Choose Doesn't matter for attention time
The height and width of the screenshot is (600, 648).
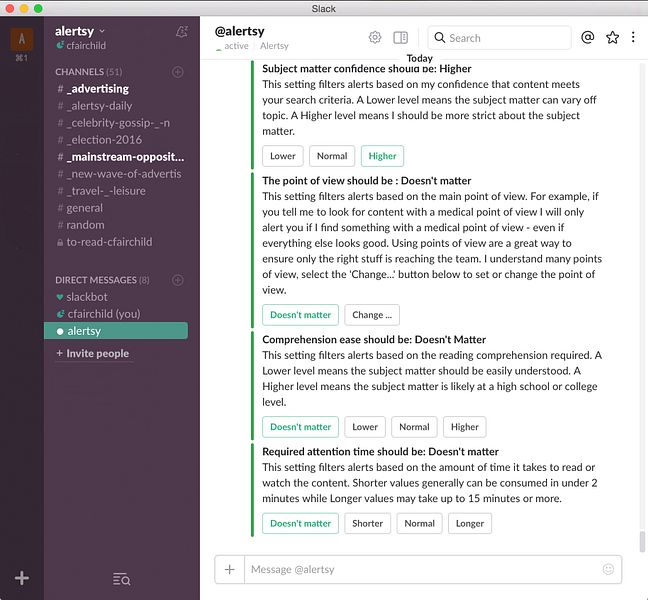[300, 524]
